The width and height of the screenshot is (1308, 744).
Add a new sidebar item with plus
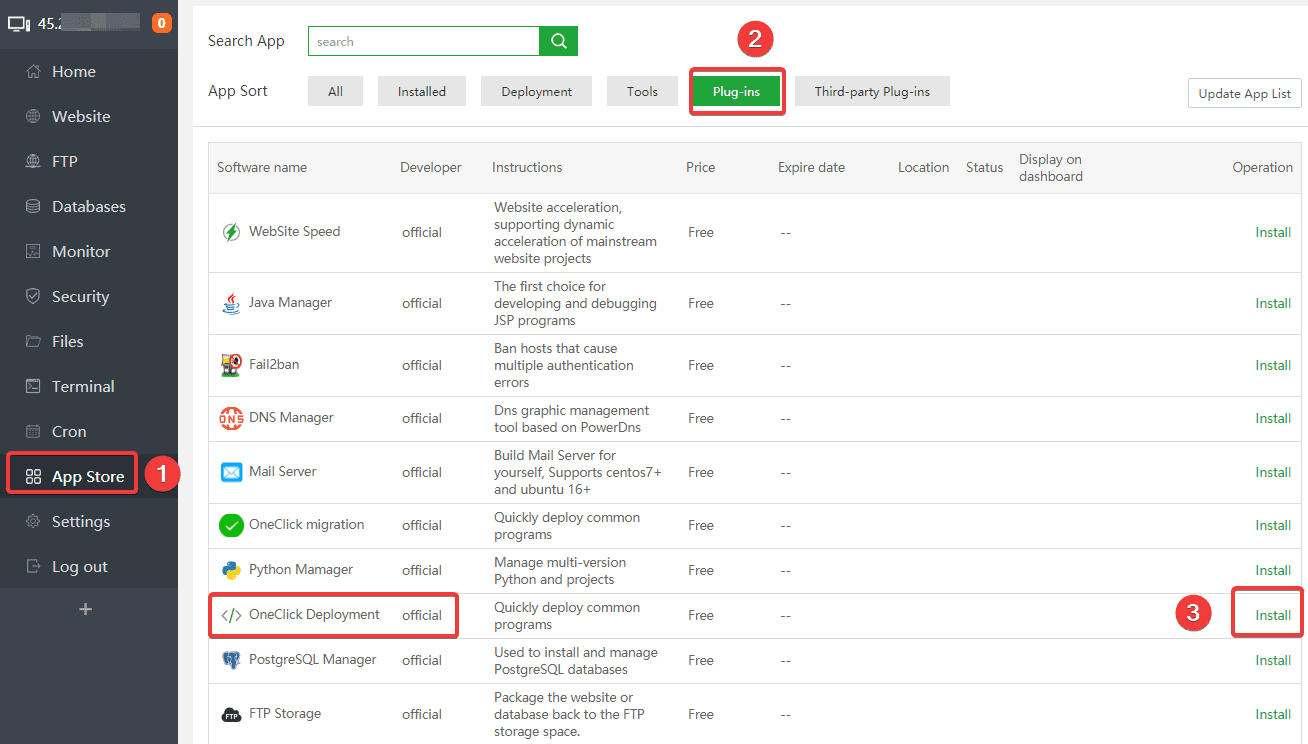click(86, 609)
